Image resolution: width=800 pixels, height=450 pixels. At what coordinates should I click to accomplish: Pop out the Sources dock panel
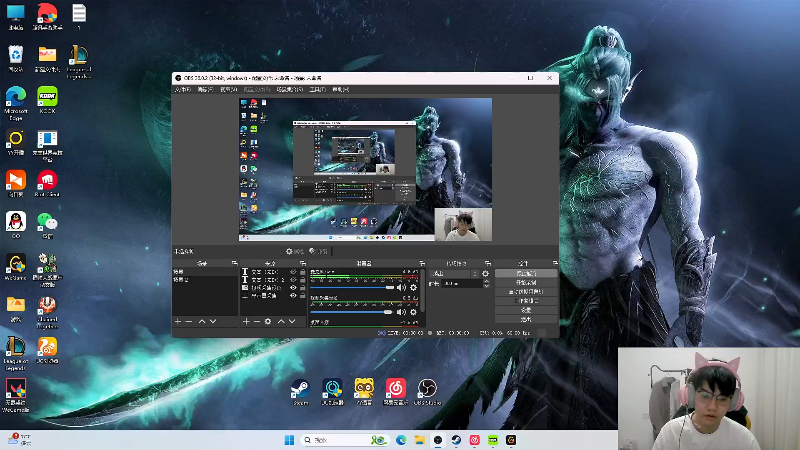tap(303, 263)
